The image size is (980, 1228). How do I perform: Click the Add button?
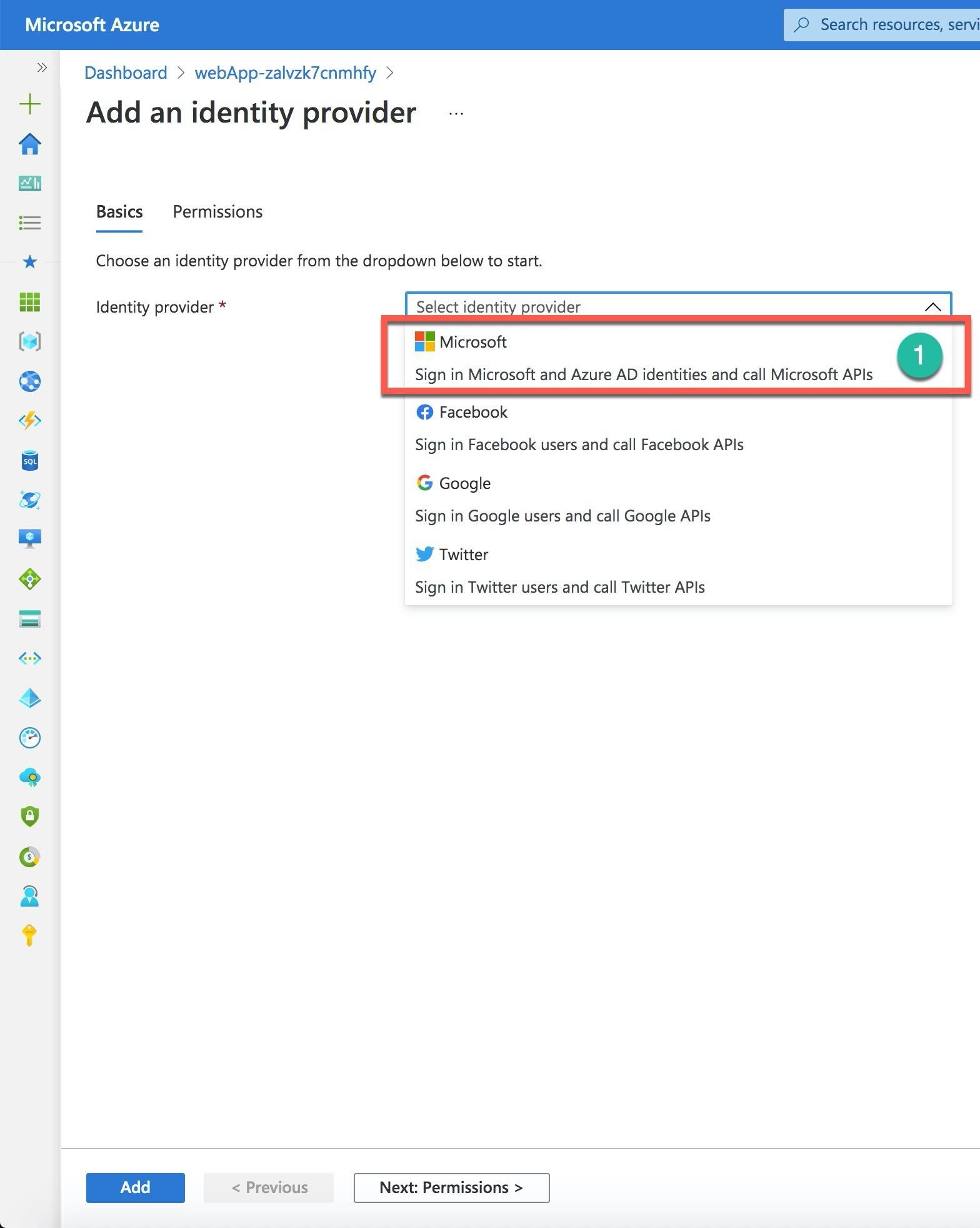136,1187
